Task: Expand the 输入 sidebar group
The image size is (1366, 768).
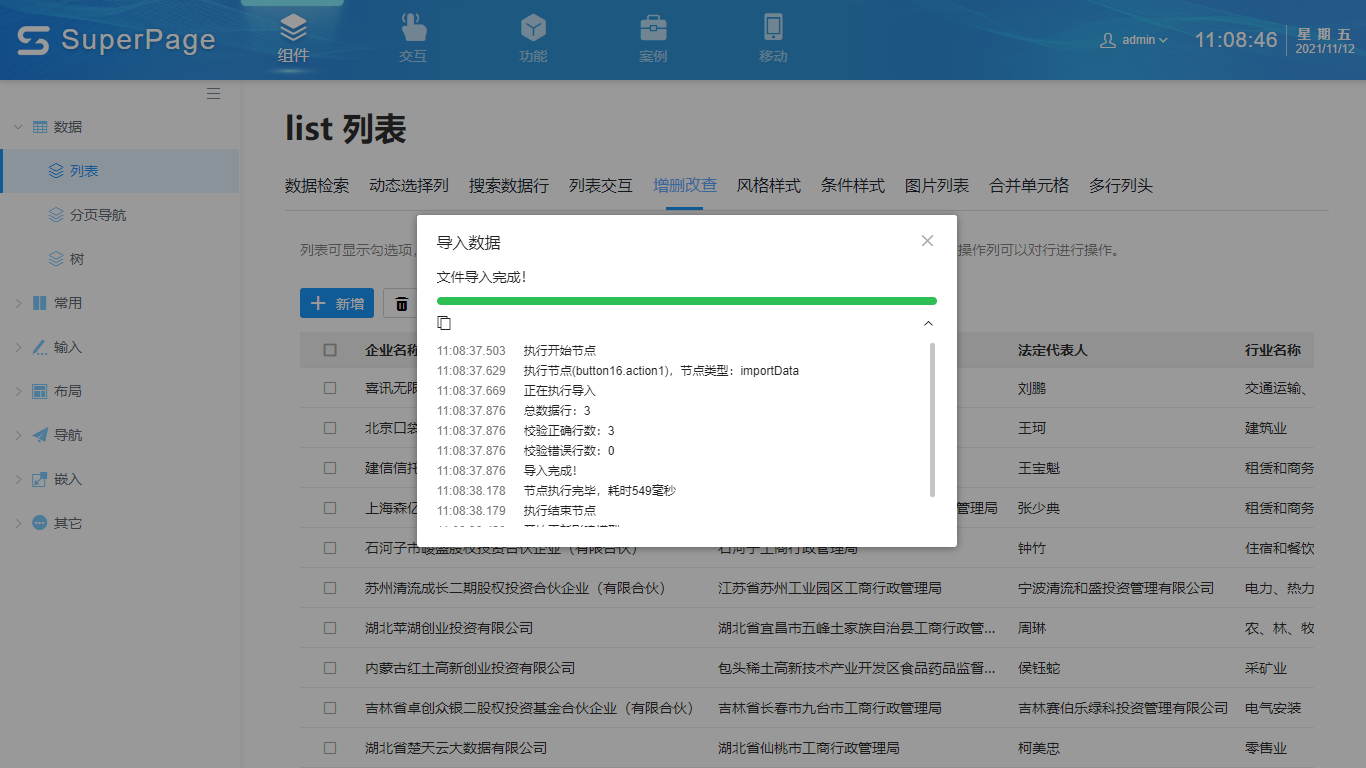Action: coord(120,347)
